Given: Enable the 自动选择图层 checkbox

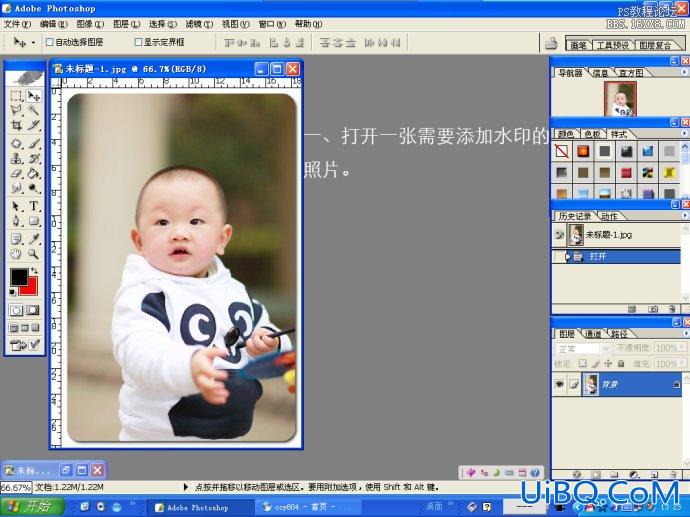Looking at the screenshot, I should [x=50, y=42].
